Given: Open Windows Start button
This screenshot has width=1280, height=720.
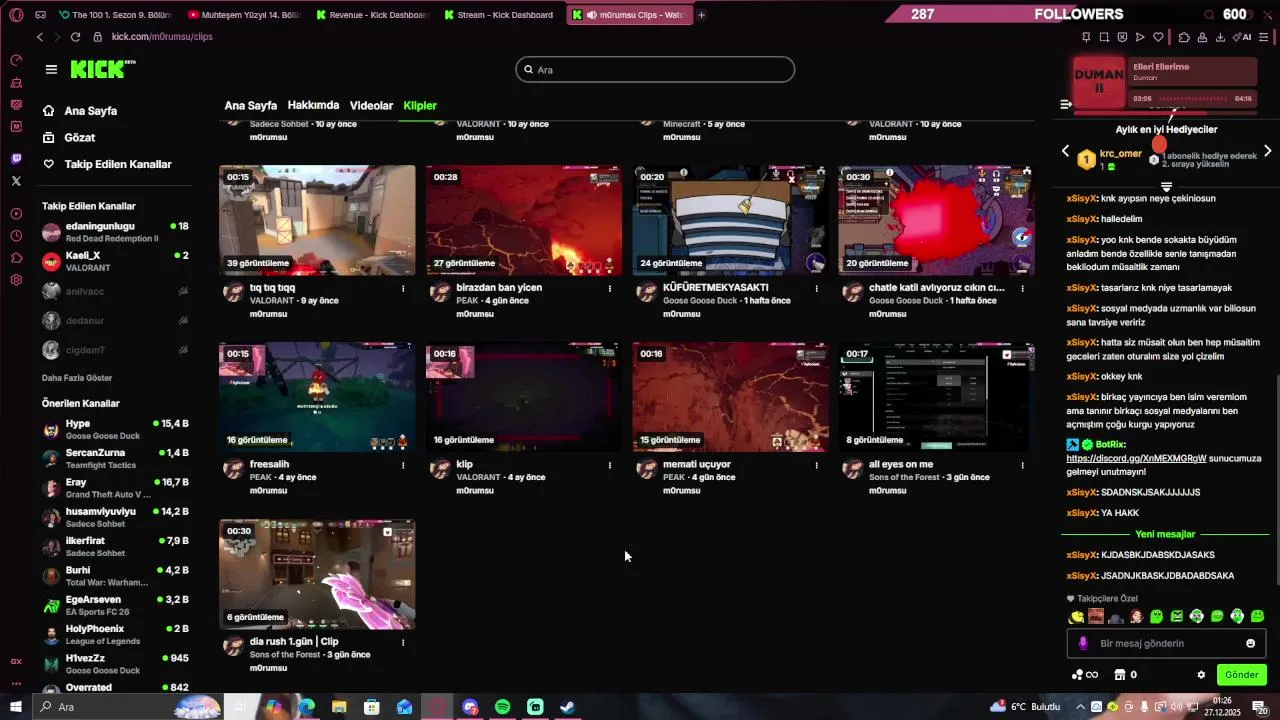Looking at the screenshot, I should (x=16, y=707).
